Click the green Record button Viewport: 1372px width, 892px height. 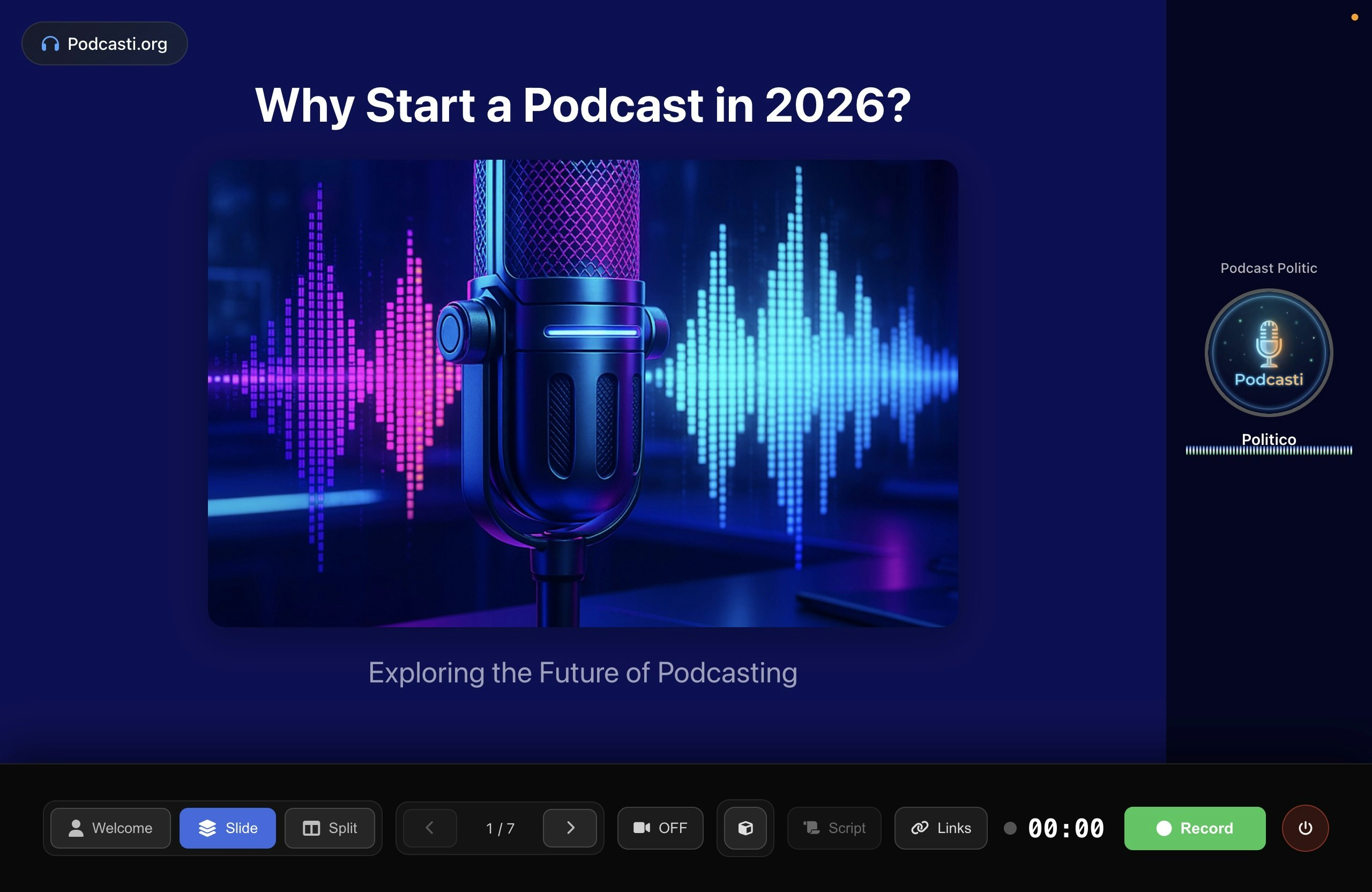click(1195, 828)
